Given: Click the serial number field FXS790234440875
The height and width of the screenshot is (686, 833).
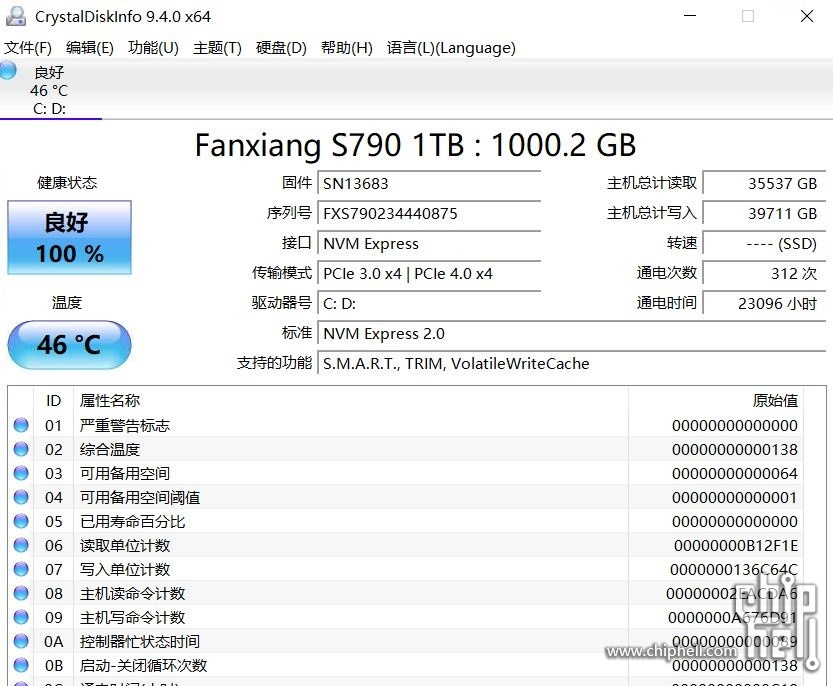Looking at the screenshot, I should tap(429, 214).
